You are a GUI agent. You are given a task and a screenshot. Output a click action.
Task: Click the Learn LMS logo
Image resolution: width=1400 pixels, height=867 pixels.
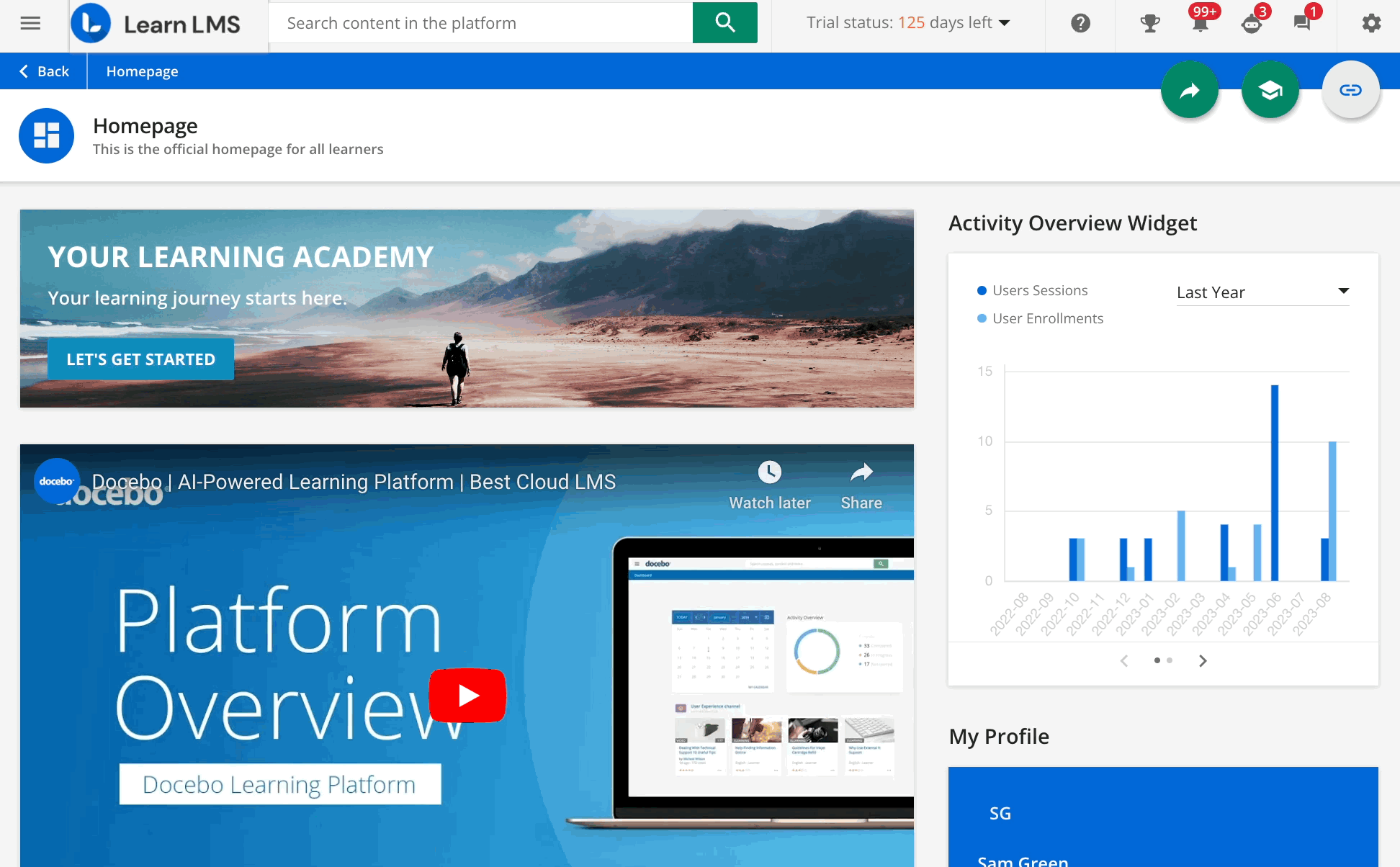pos(156,24)
